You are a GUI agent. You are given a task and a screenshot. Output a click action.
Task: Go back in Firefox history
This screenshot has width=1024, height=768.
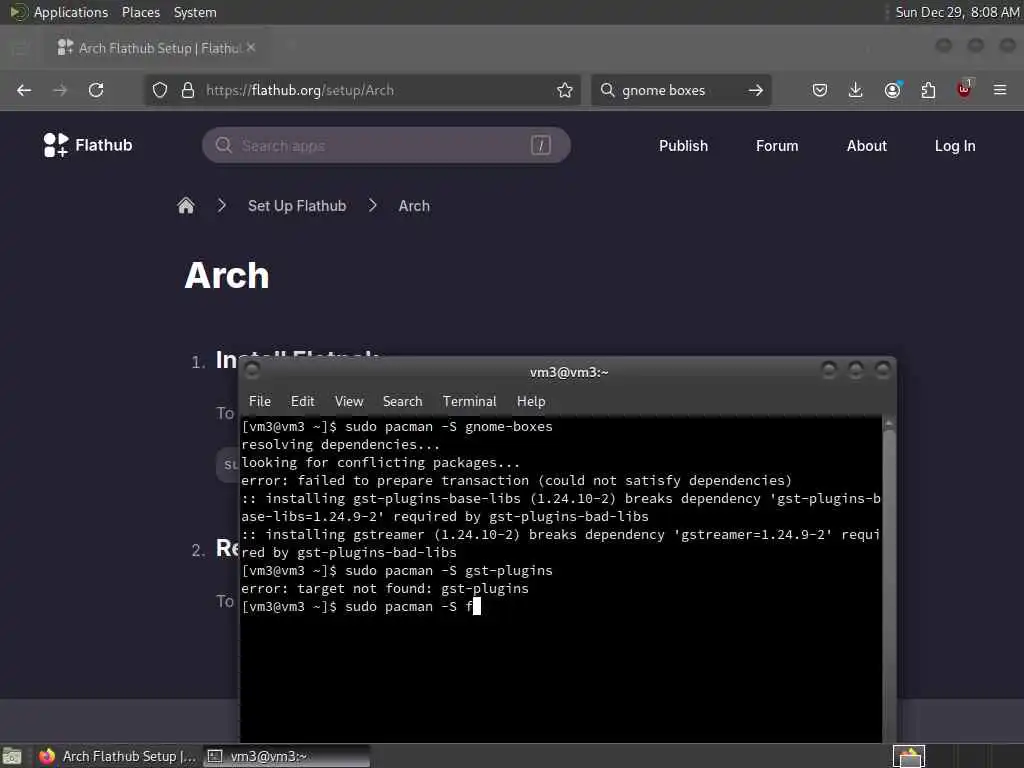click(x=24, y=90)
